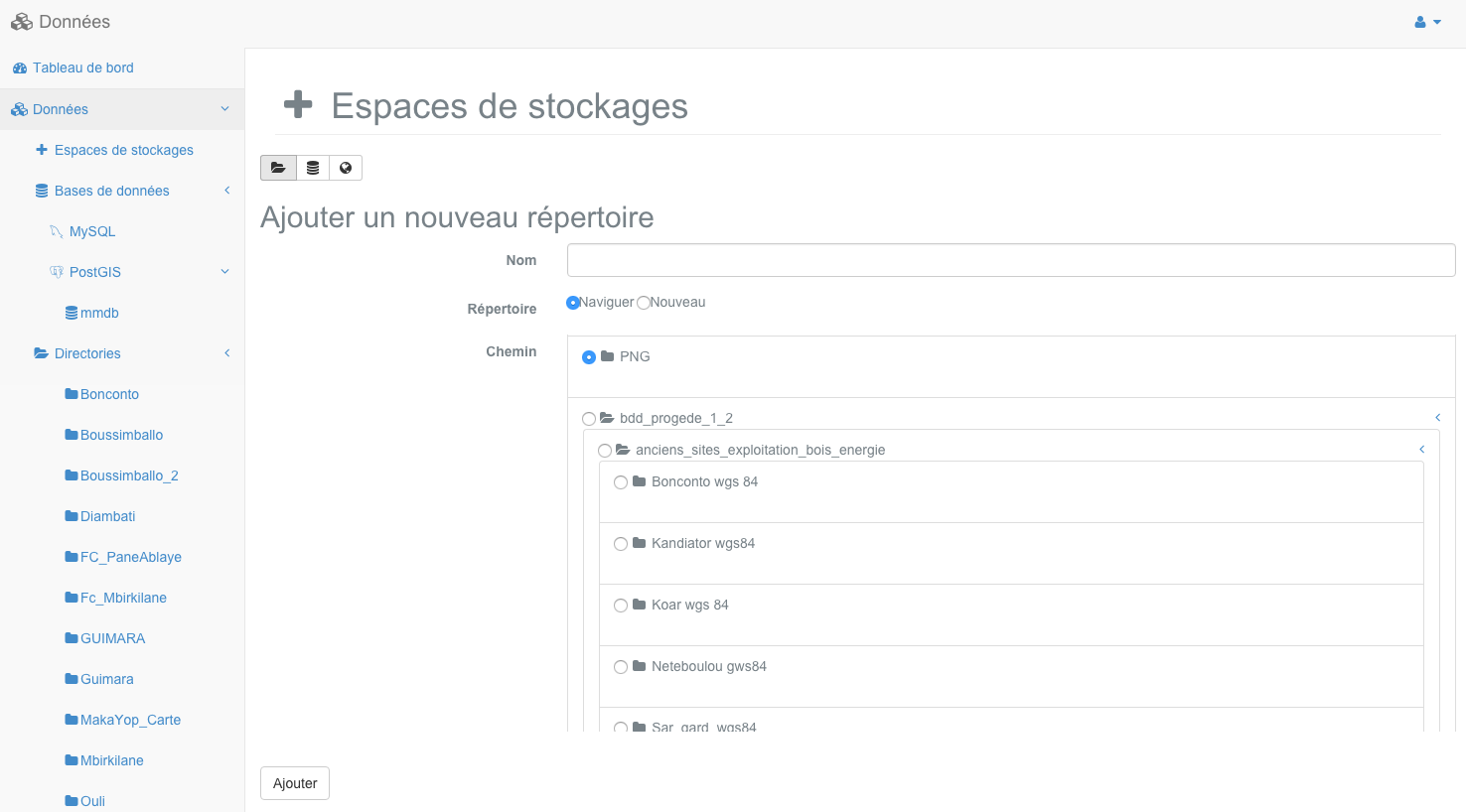Click the Nom text input field
This screenshot has height=812, width=1466.
1011,260
